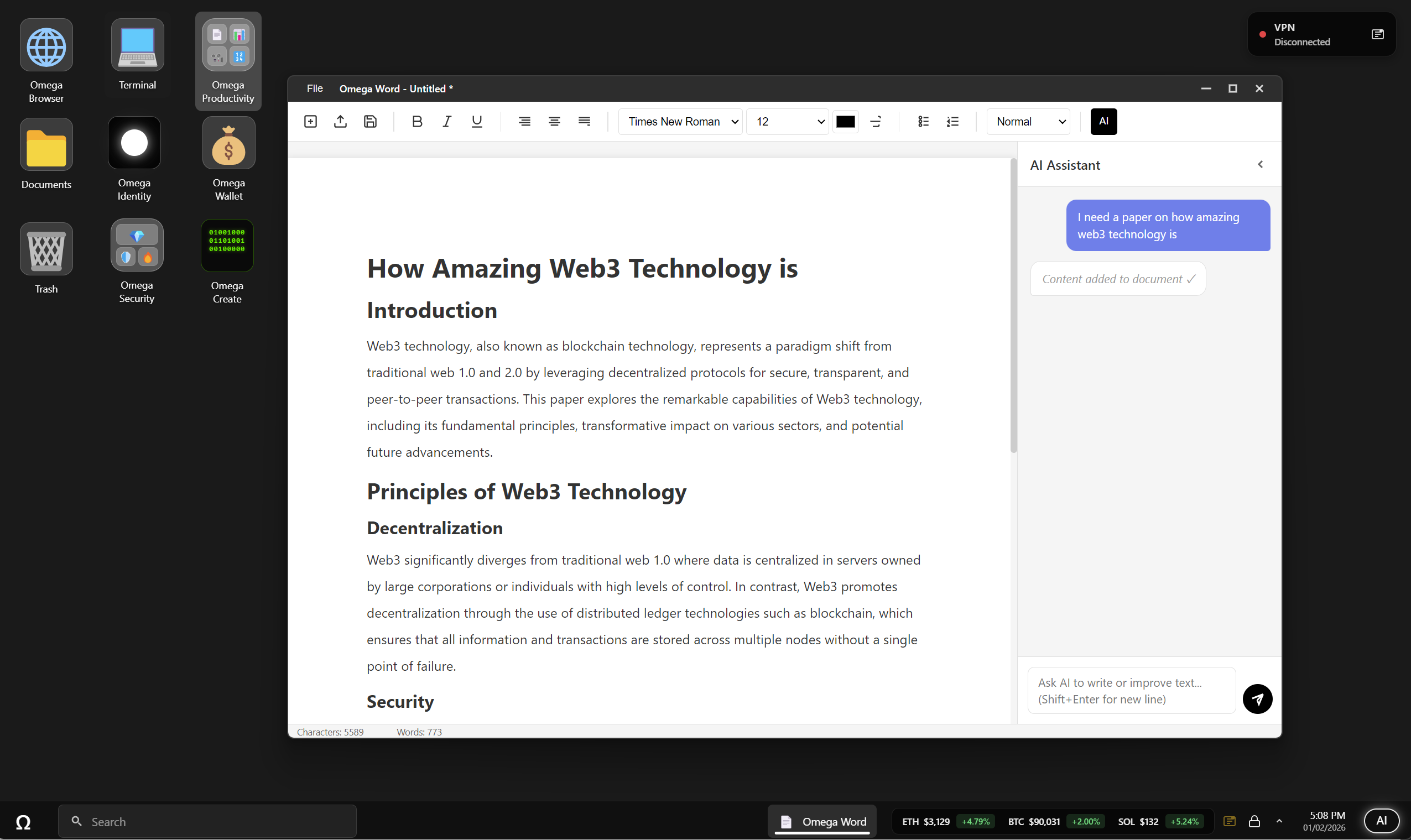
Task: Click the Ask AI text input field
Action: [1131, 691]
